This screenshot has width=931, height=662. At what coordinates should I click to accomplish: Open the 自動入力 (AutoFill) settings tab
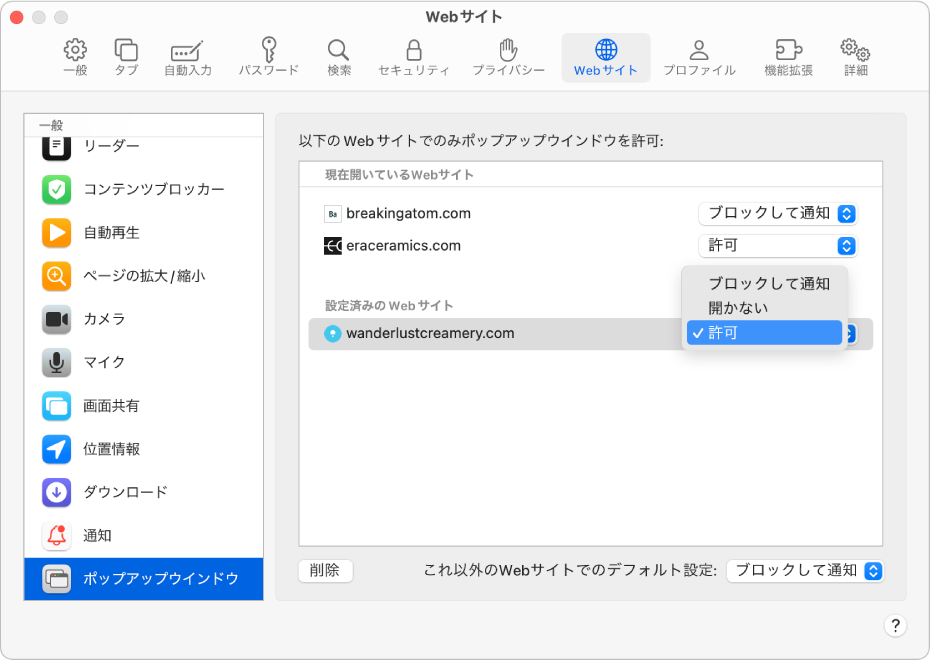point(188,57)
